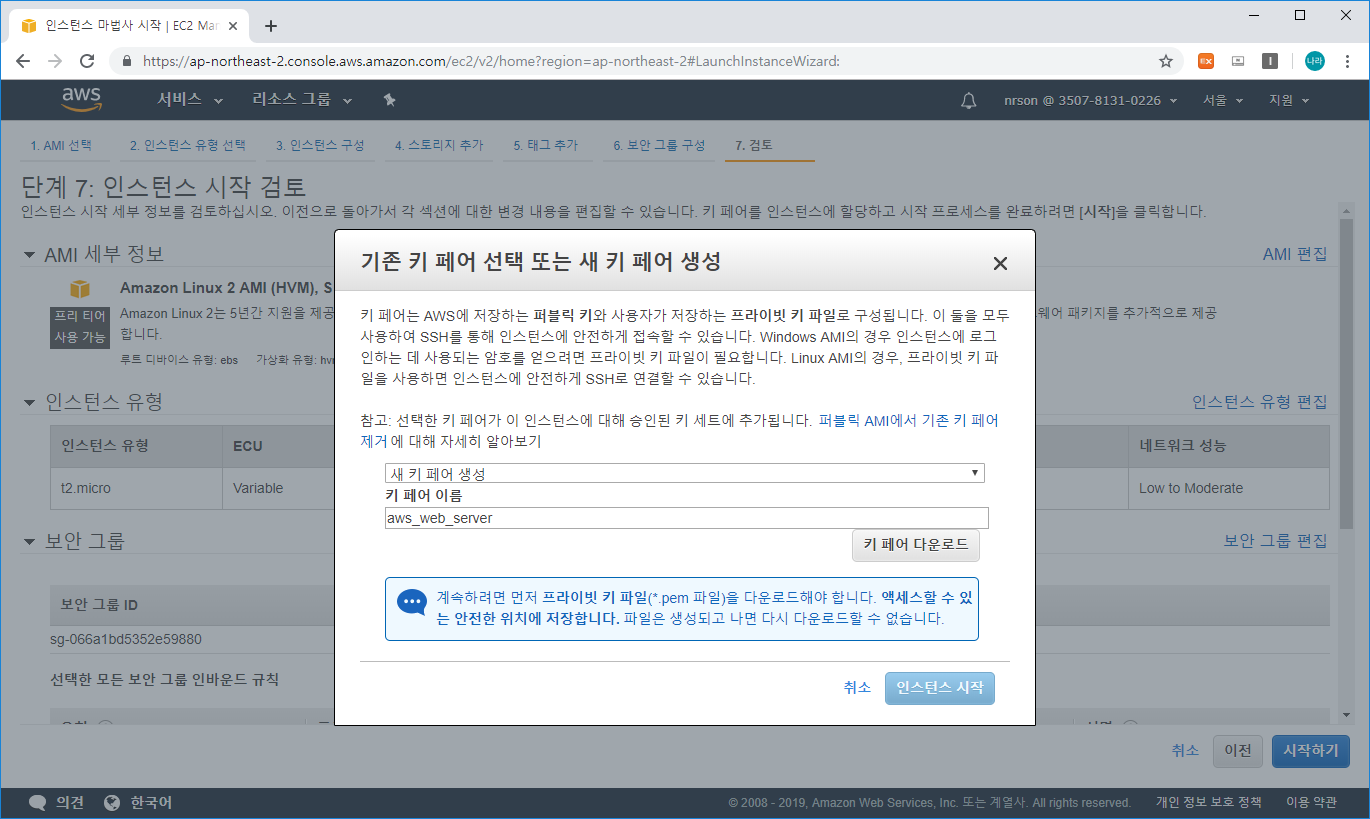Image resolution: width=1370 pixels, height=819 pixels.
Task: Open the 지원 support menu
Action: (x=1288, y=100)
